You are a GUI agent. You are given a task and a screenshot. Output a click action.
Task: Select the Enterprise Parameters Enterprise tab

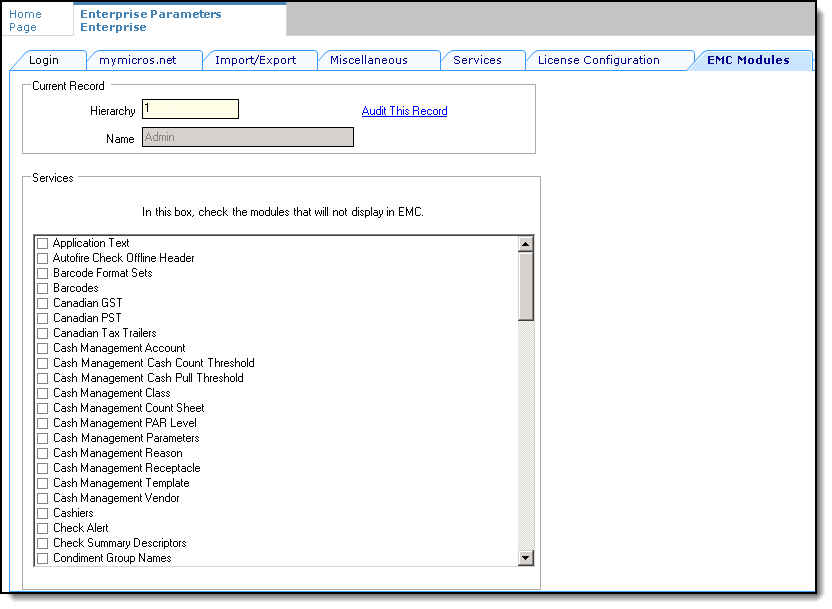point(180,20)
